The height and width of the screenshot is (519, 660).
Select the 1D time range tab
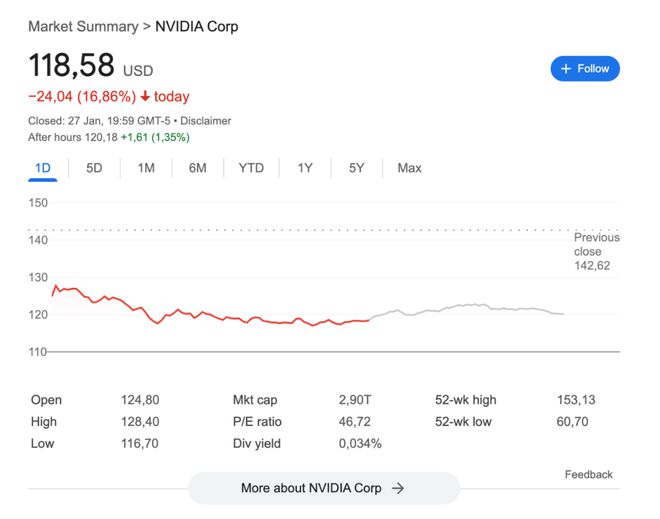click(x=43, y=168)
